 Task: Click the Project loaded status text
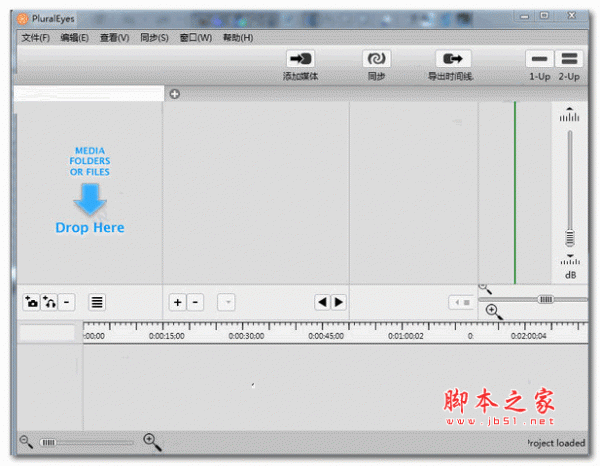click(x=556, y=443)
